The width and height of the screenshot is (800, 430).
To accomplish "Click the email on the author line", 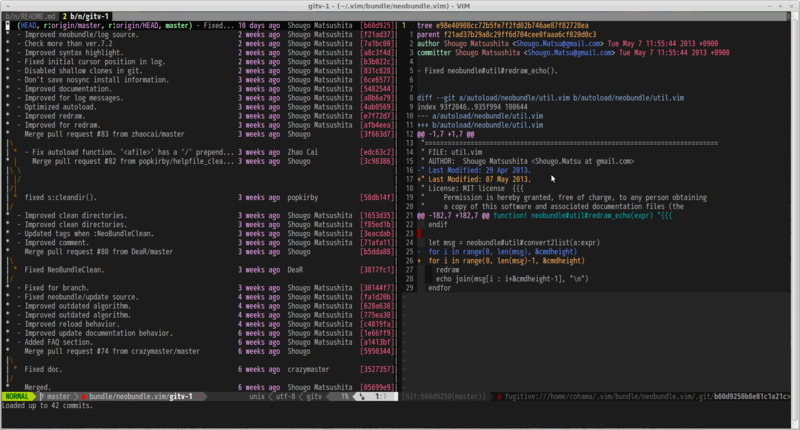I will point(558,43).
